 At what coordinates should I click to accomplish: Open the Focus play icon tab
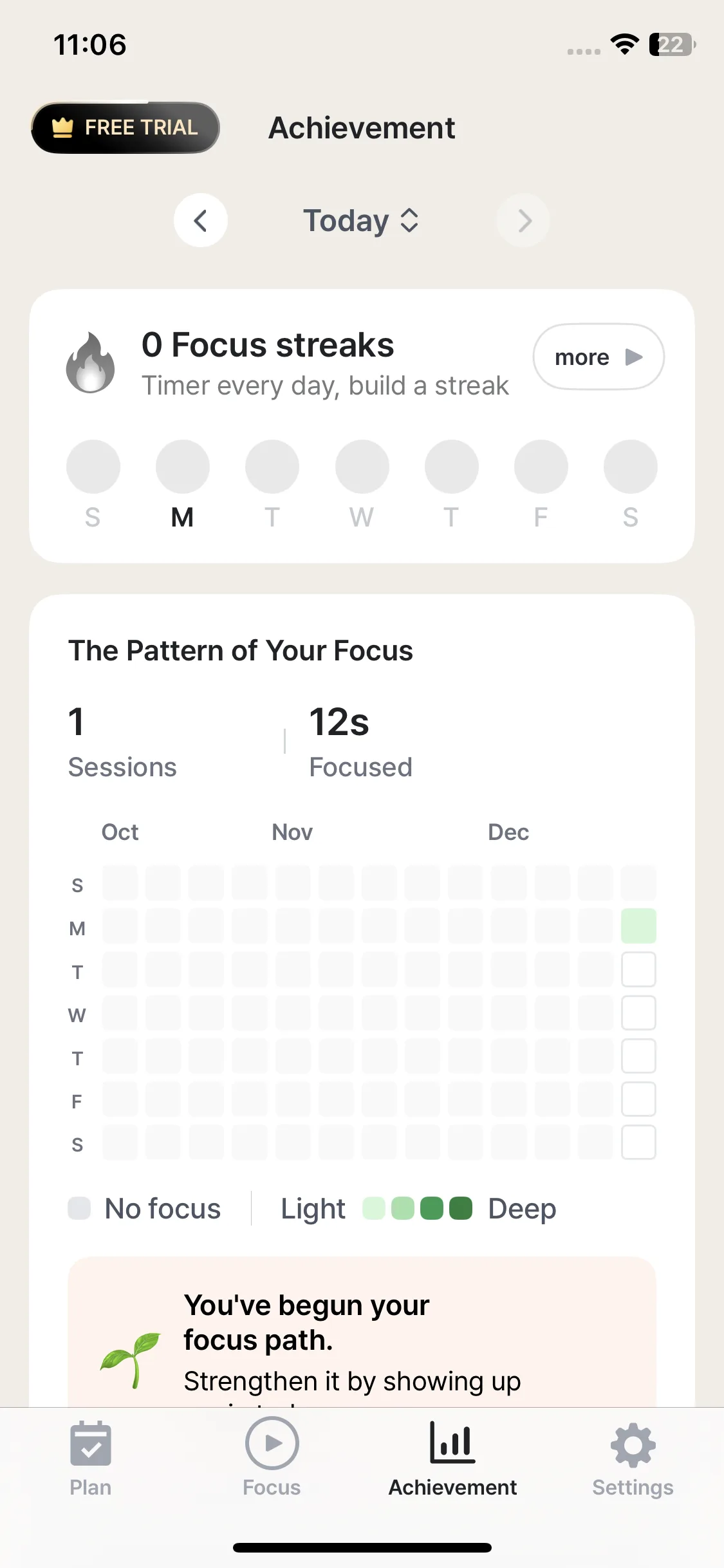tap(272, 1443)
